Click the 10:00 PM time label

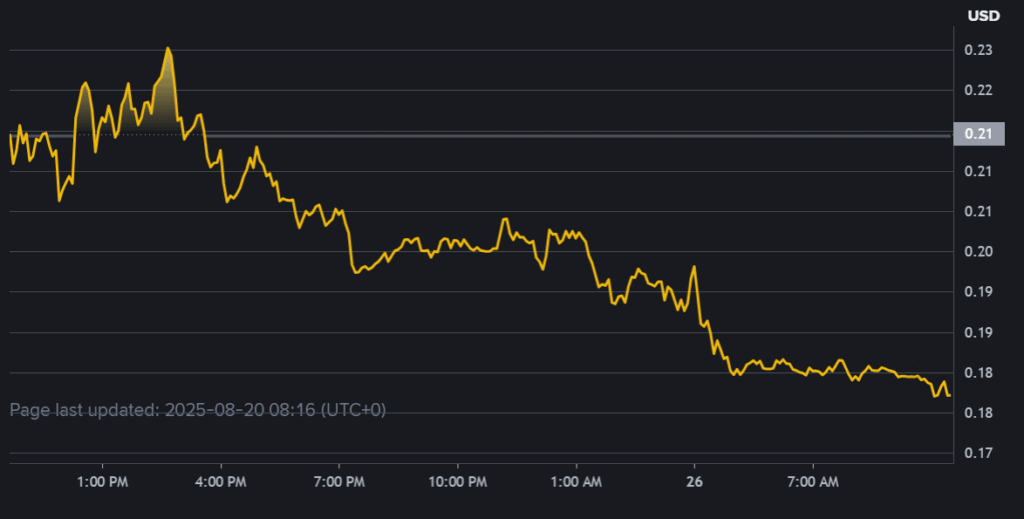[458, 482]
